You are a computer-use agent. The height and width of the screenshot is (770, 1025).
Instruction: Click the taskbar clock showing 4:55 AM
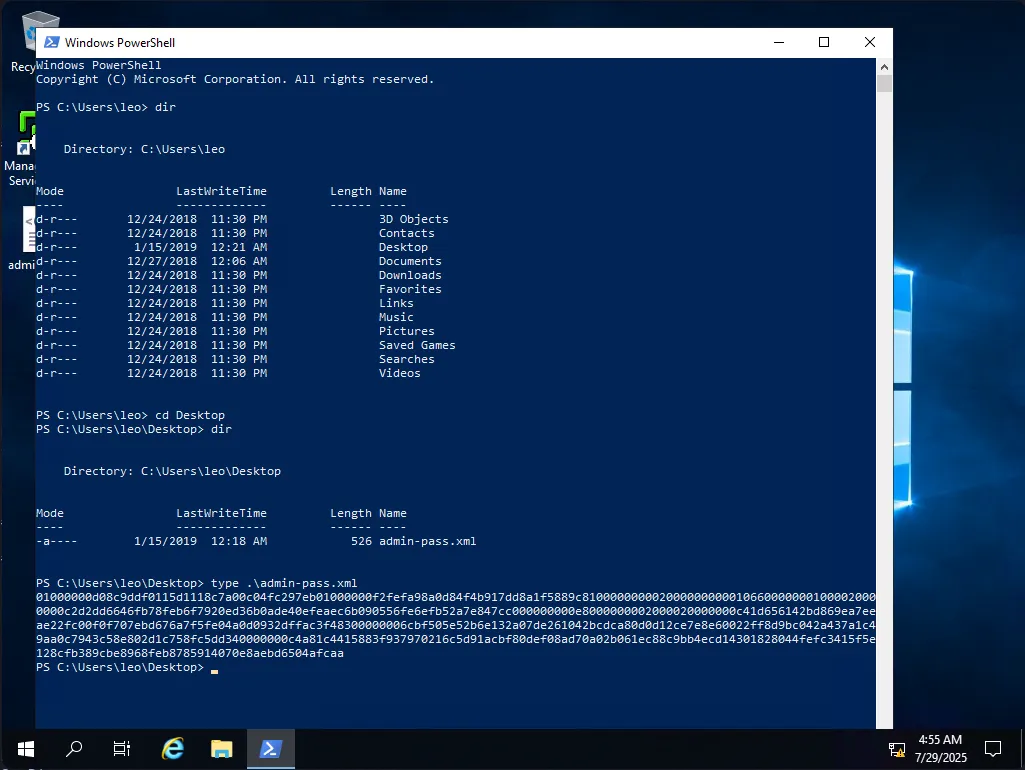tap(940, 748)
